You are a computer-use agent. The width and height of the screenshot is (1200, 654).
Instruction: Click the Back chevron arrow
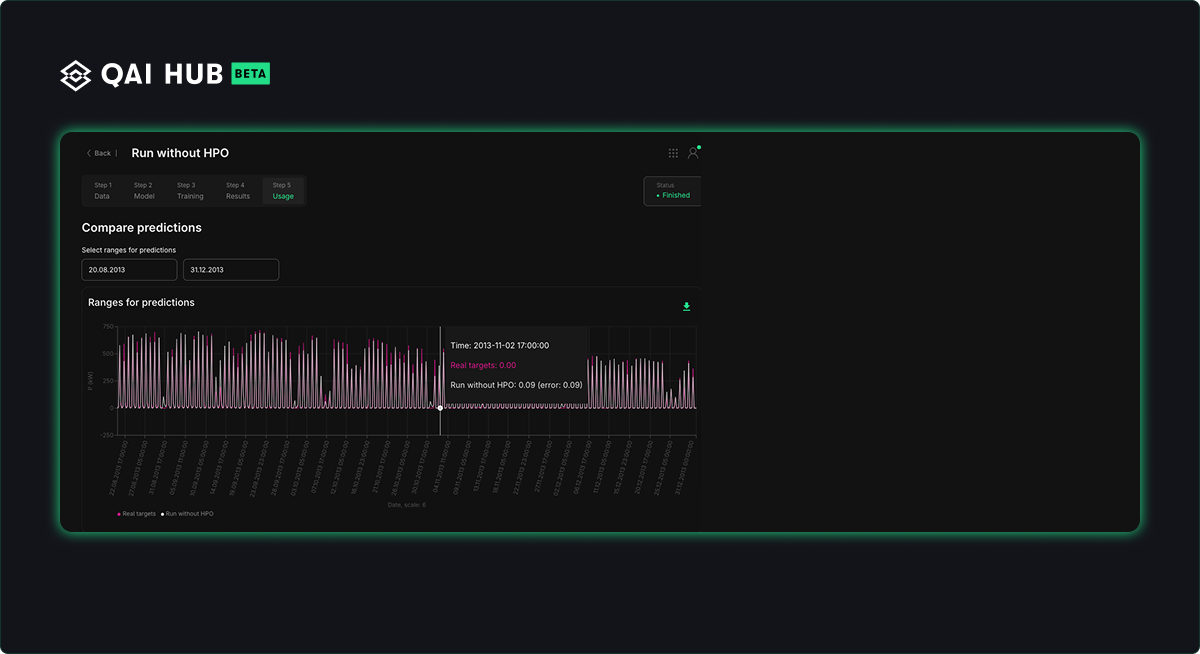tap(89, 153)
